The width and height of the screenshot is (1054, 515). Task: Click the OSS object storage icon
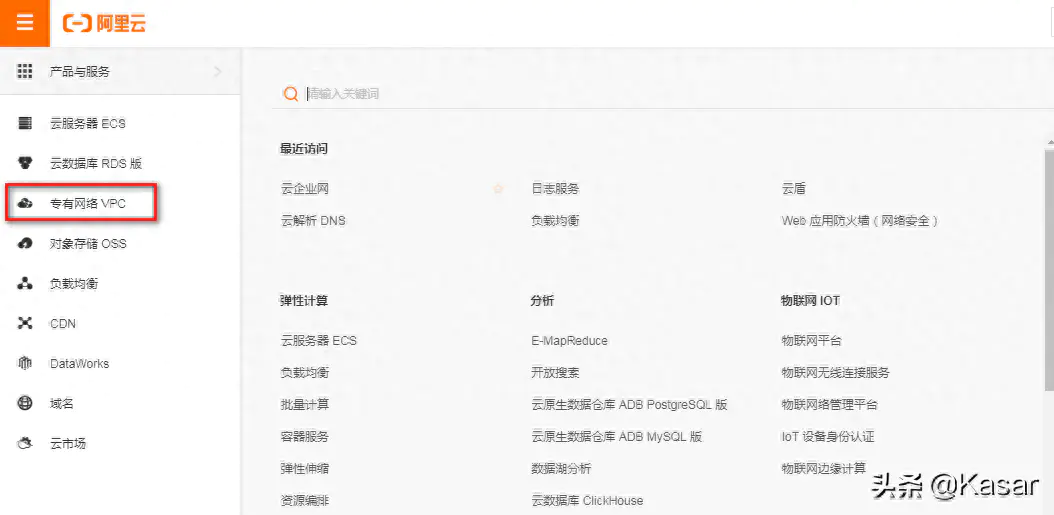(26, 243)
